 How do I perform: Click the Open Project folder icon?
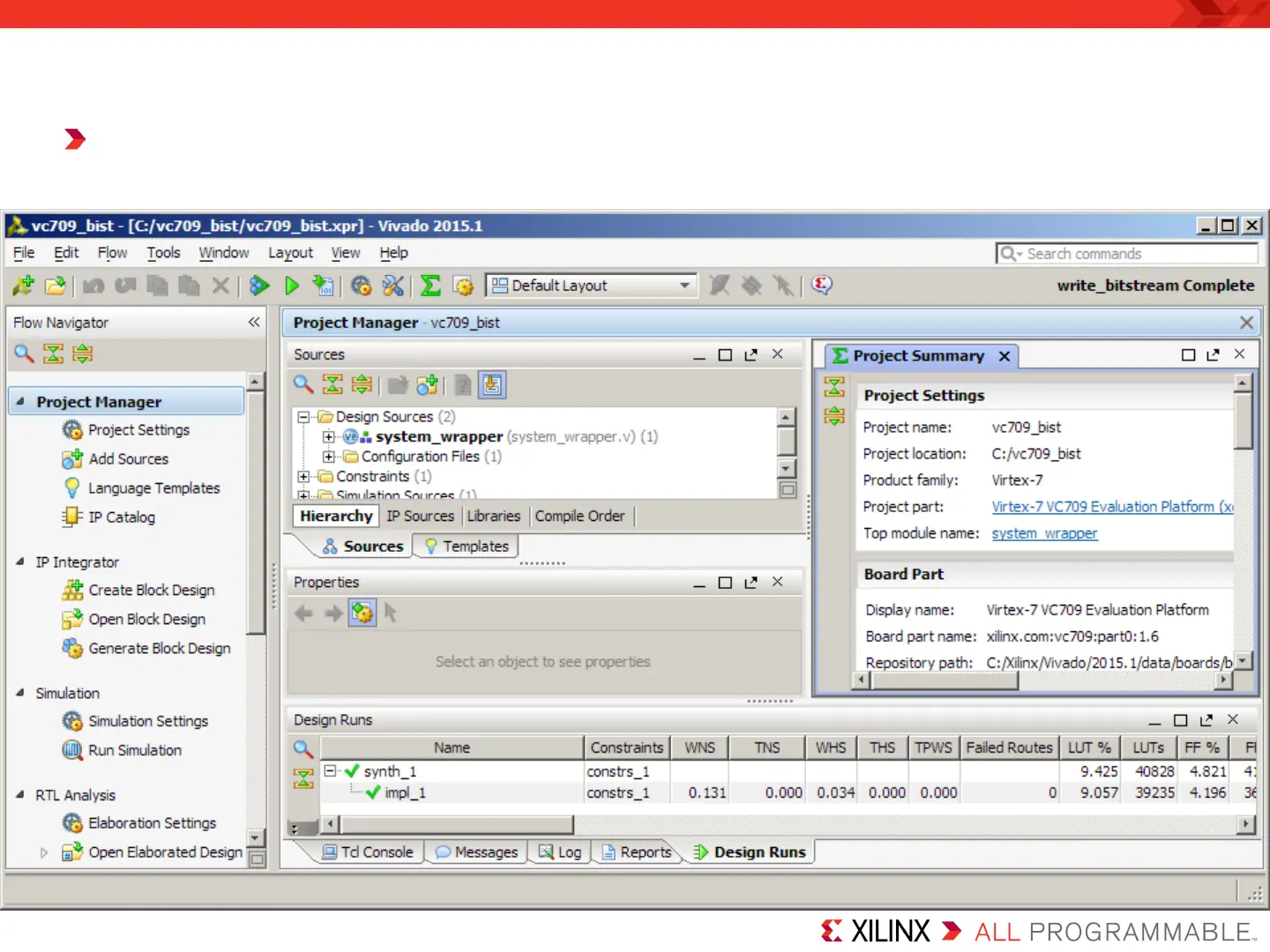tap(56, 286)
